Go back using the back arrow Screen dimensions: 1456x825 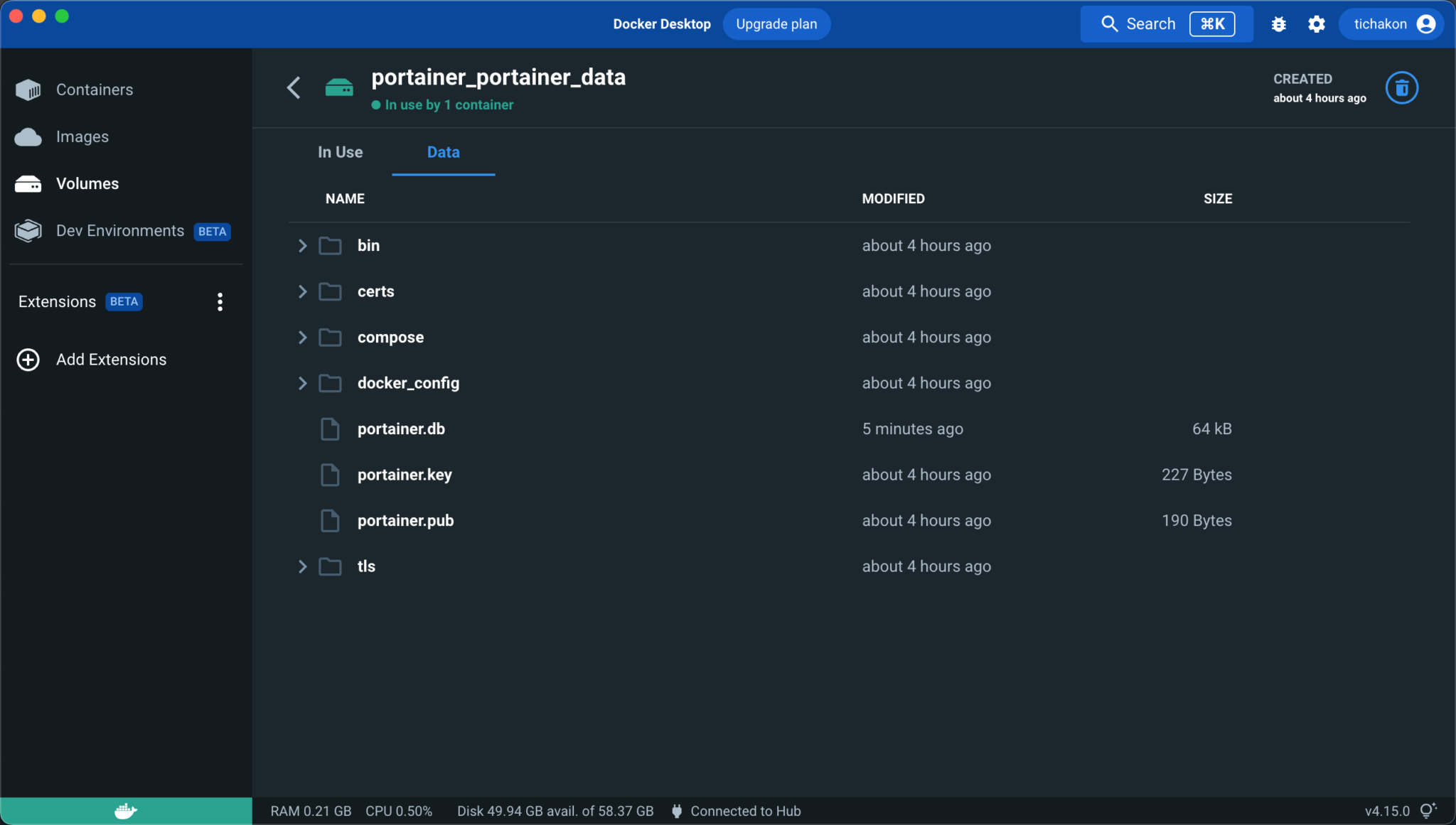(294, 87)
